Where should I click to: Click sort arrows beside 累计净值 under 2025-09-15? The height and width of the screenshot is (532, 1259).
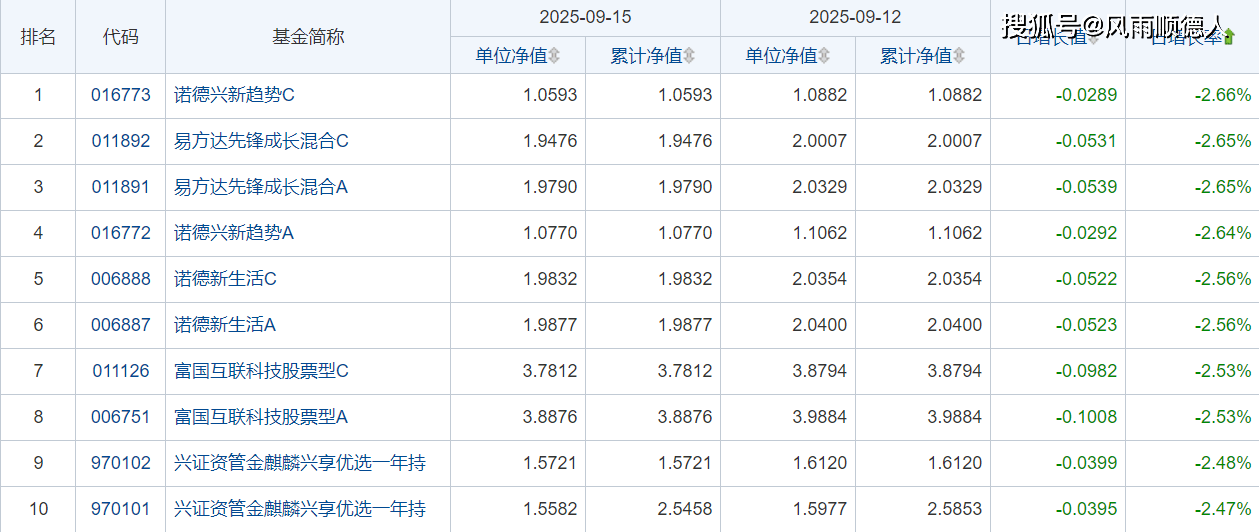pyautogui.click(x=689, y=56)
